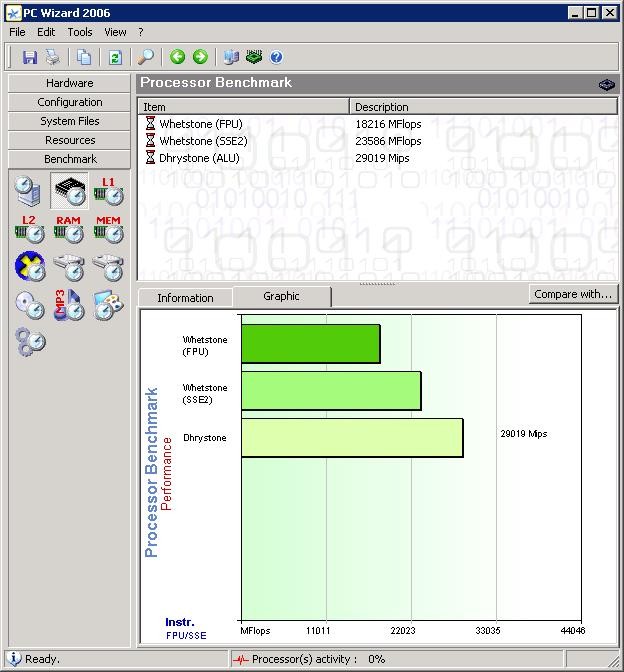
Task: Click the PC Wizard title bar icon
Action: [x=13, y=13]
